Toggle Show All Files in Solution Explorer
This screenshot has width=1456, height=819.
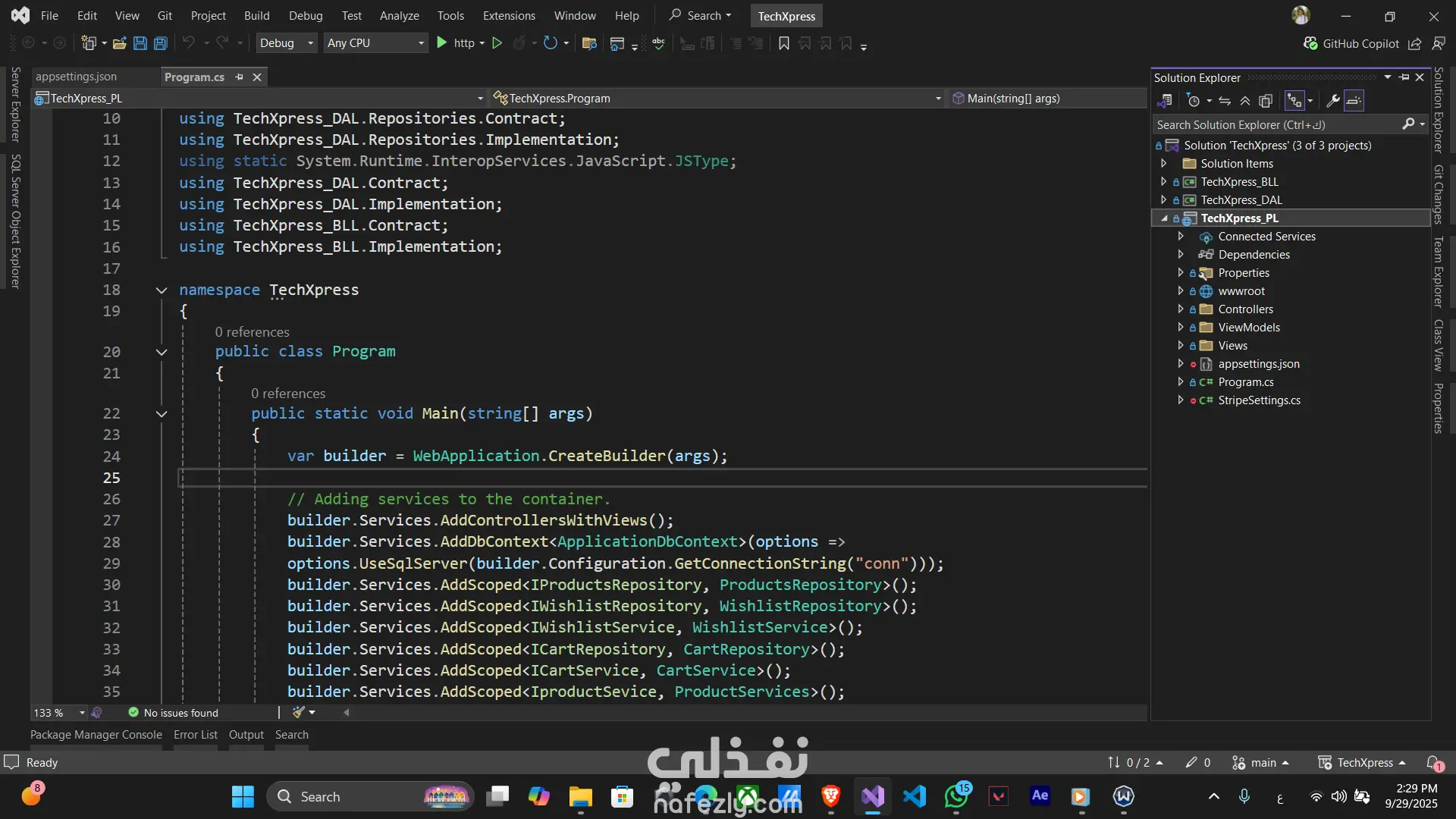click(1266, 101)
